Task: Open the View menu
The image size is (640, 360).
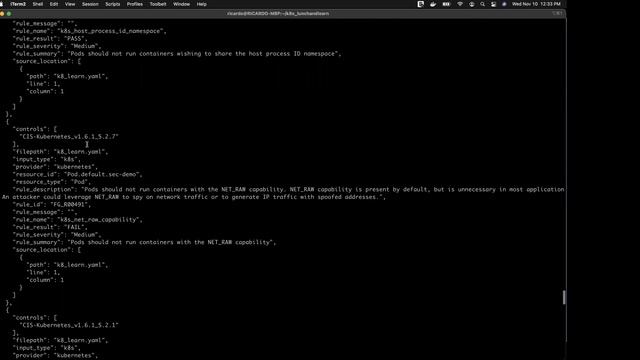Action: click(x=70, y=4)
